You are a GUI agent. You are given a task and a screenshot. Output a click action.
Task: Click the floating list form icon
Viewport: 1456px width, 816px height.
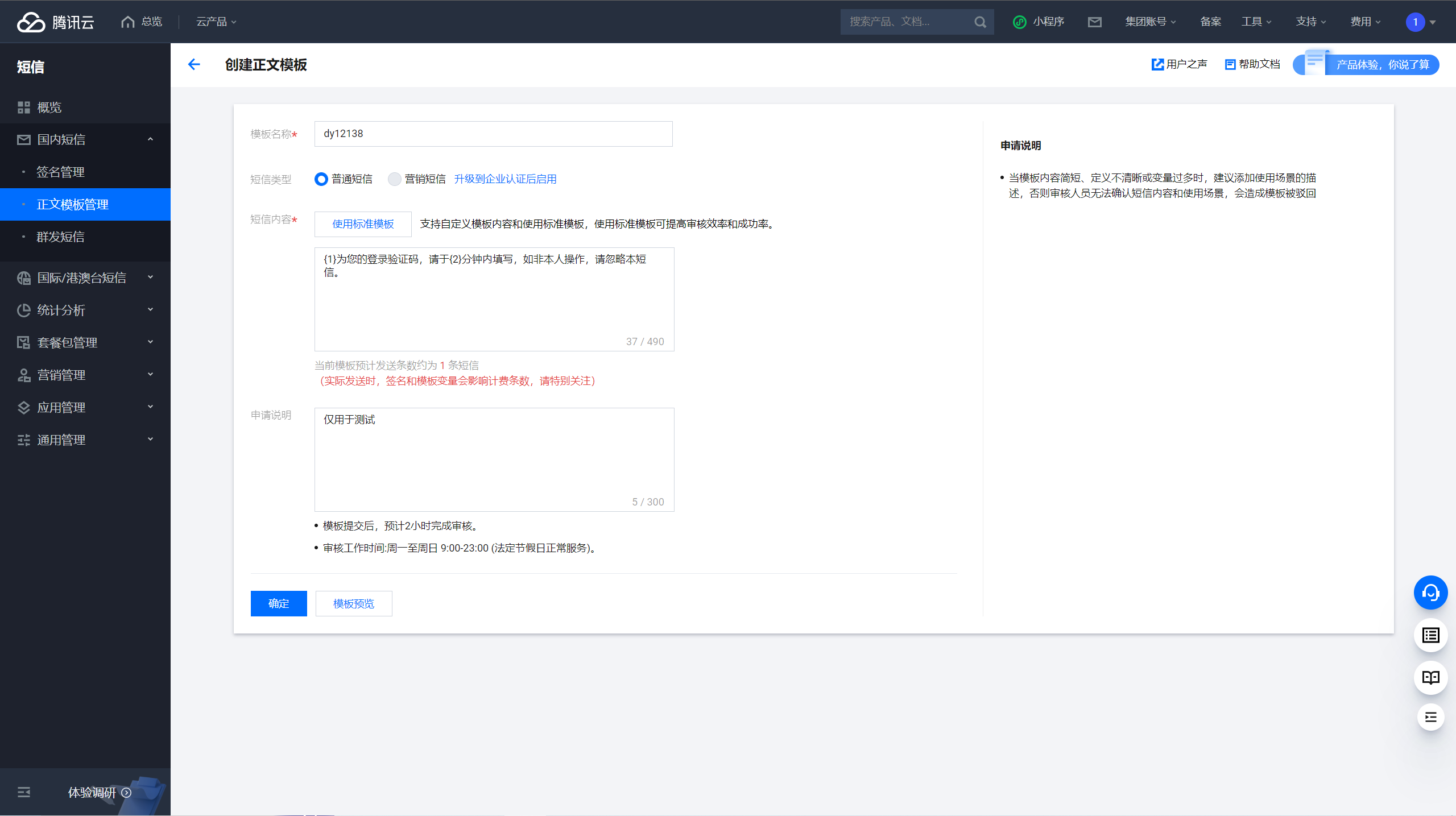[x=1430, y=635]
